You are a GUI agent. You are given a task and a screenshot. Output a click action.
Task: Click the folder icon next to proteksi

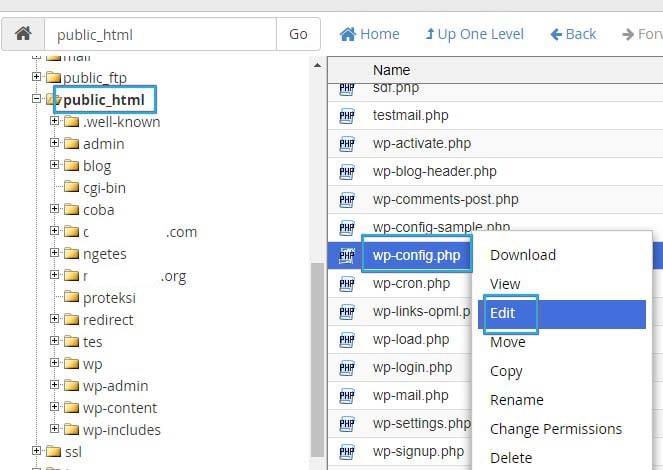point(71,296)
